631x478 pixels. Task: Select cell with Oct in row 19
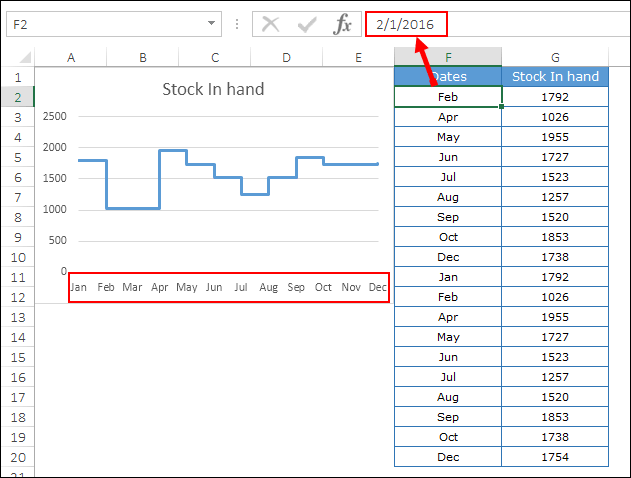click(448, 437)
